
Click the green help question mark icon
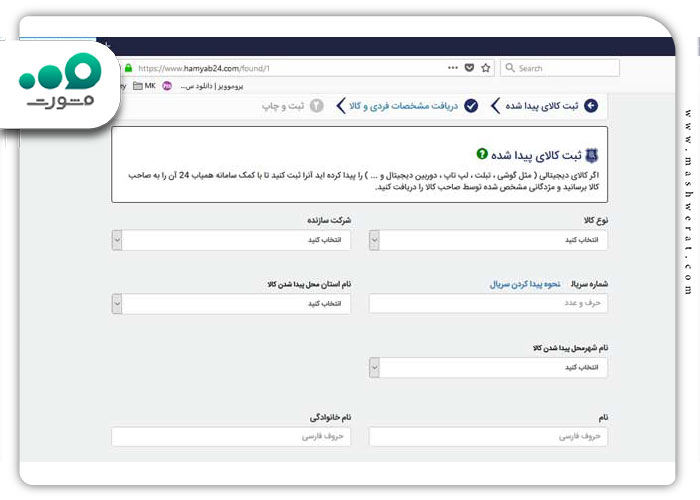tap(482, 154)
